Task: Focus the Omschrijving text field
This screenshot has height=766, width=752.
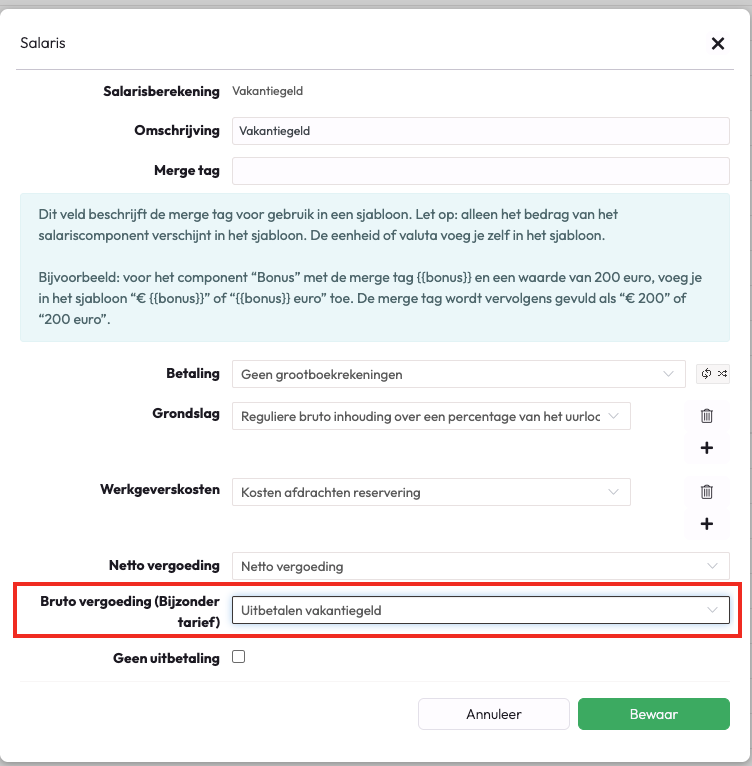Action: 480,131
